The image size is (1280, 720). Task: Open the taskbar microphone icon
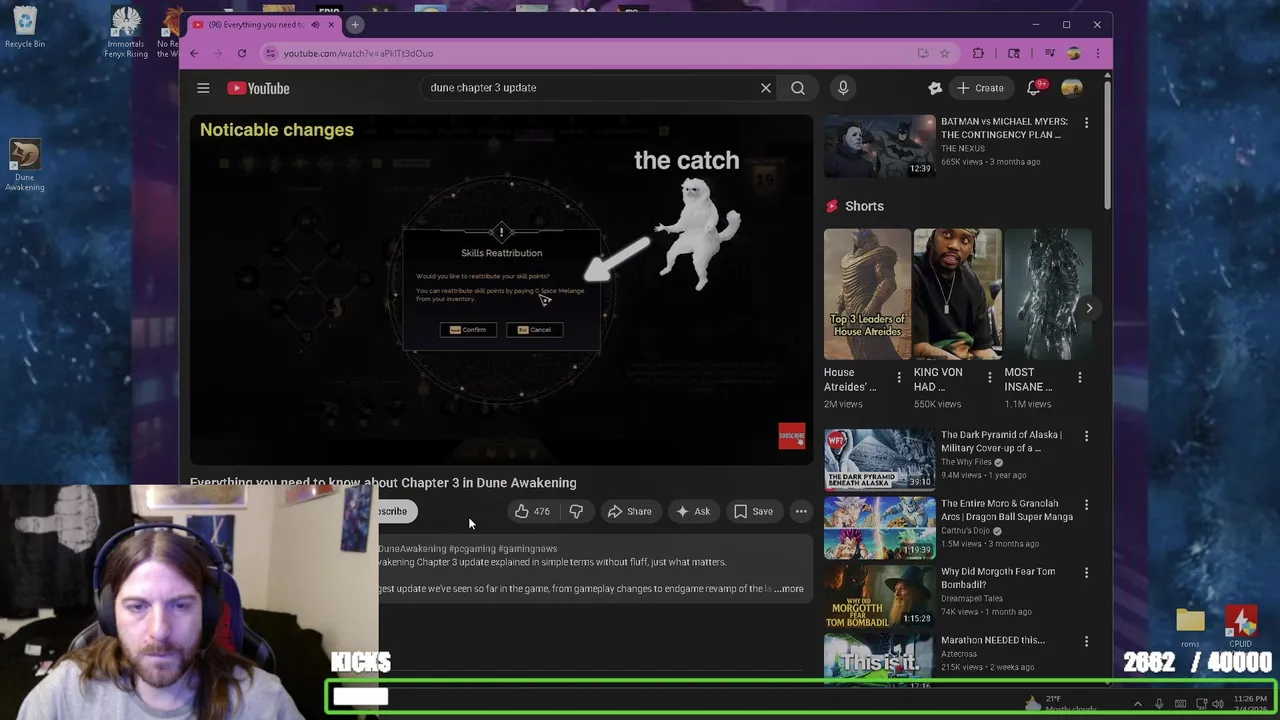tap(1159, 704)
